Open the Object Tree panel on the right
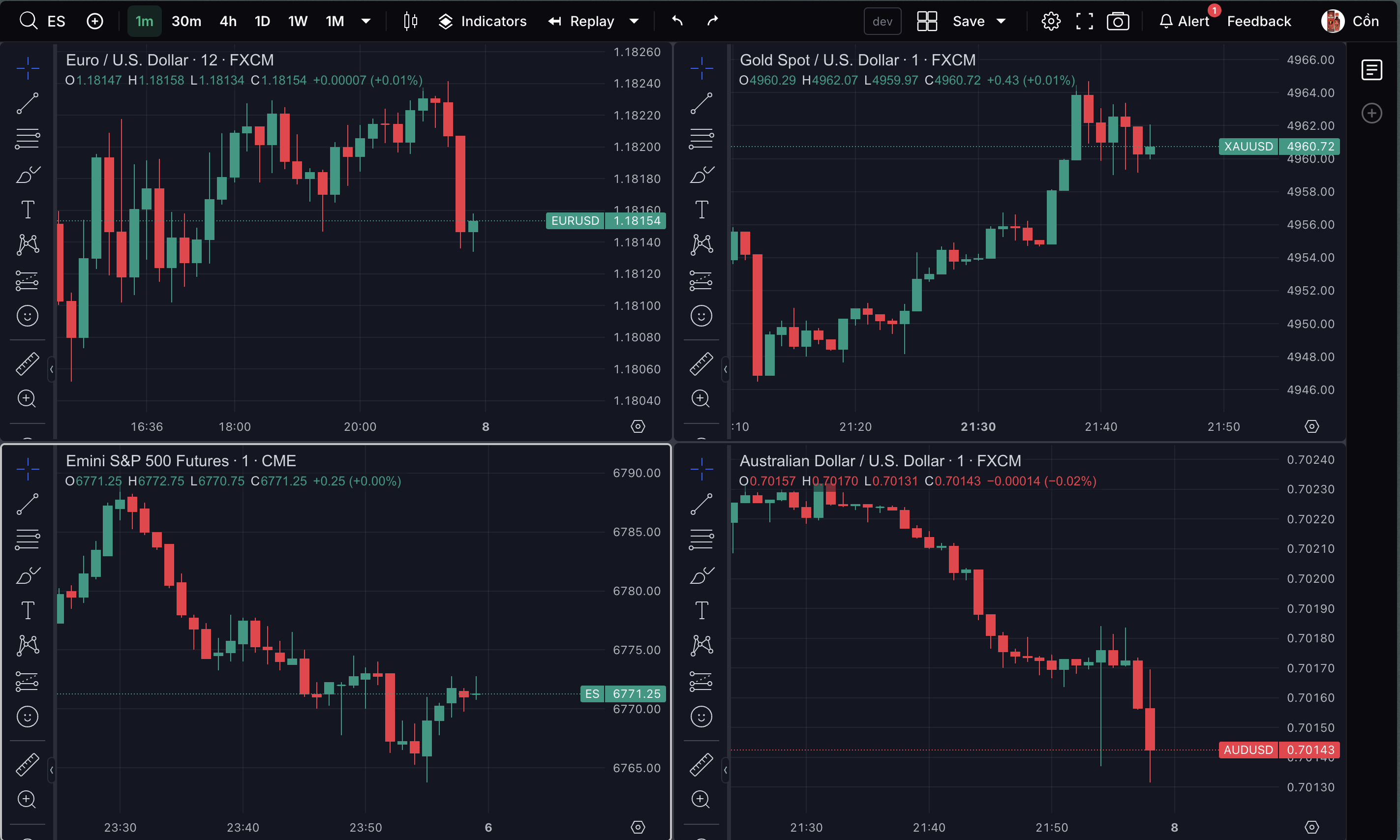The width and height of the screenshot is (1400, 840). pos(1371,70)
